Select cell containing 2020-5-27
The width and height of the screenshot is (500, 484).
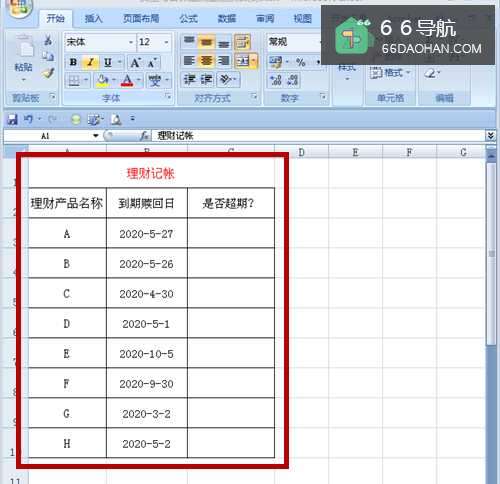[147, 233]
